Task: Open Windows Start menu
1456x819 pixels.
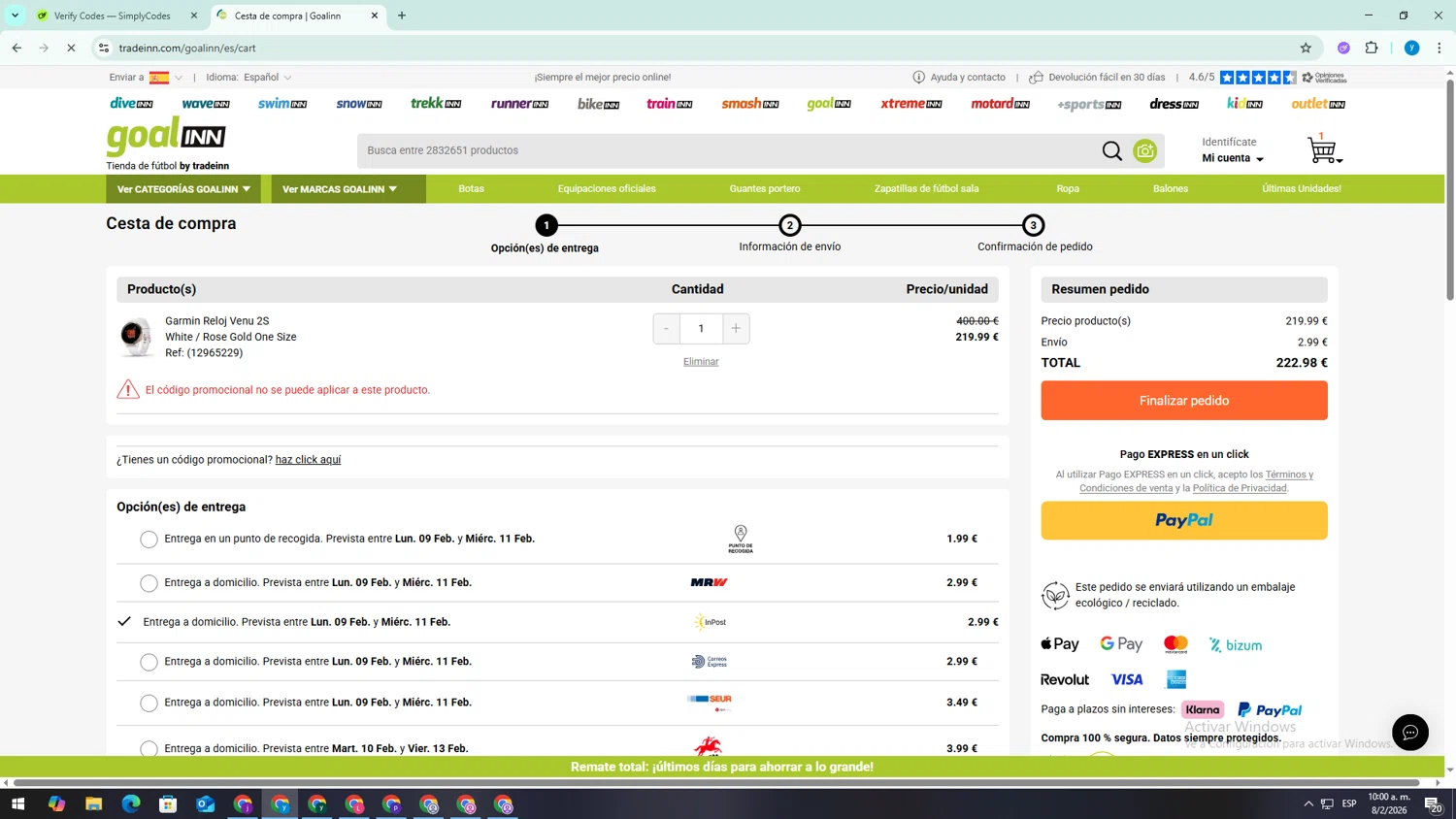Action: click(17, 803)
